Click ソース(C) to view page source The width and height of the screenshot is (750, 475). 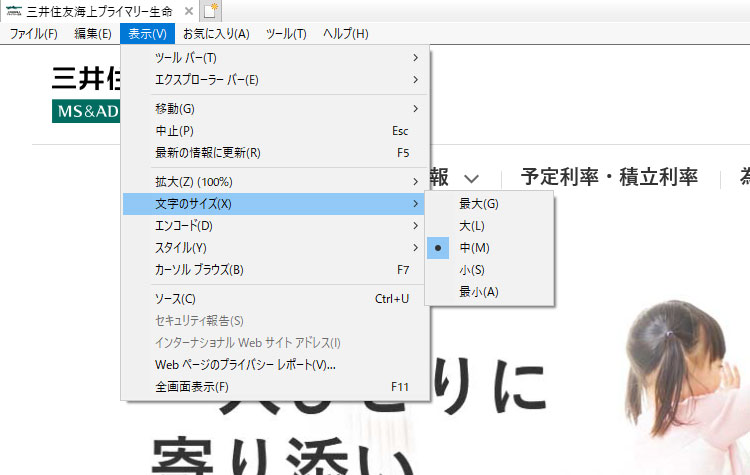(176, 299)
